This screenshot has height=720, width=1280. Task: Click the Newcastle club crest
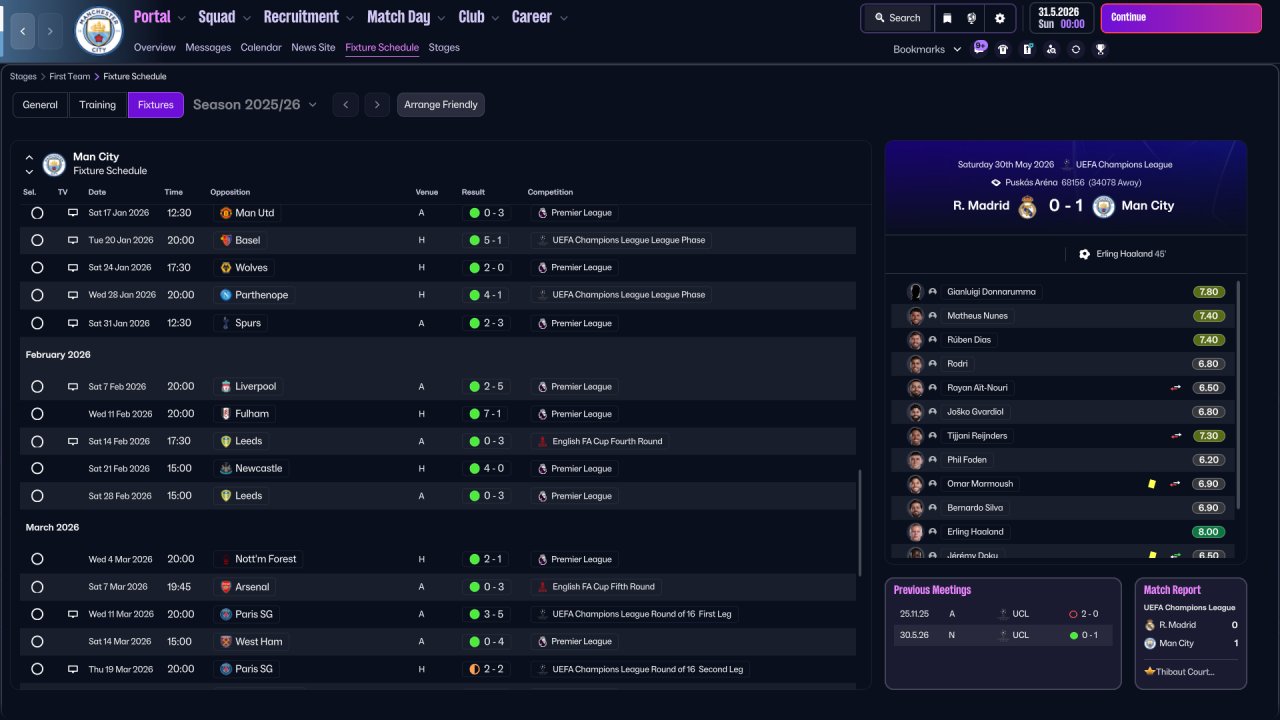pyautogui.click(x=226, y=468)
